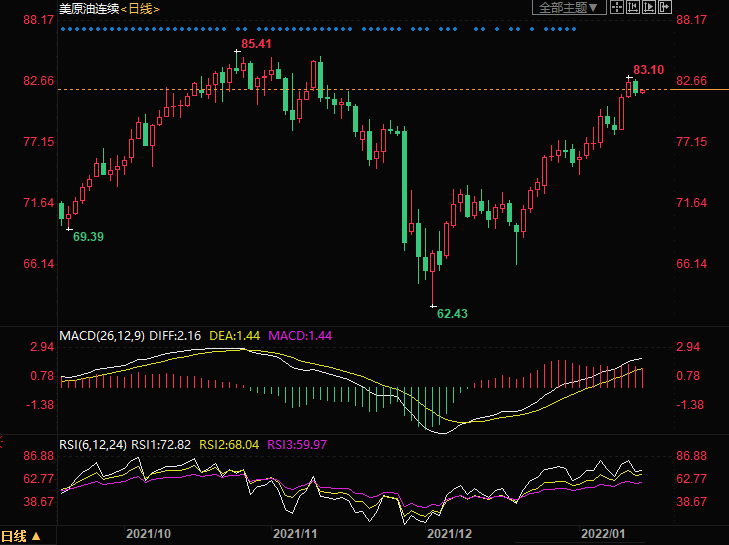The height and width of the screenshot is (545, 729).
Task: Click the crosshair cursor icon in top toolbar
Action: pos(618,8)
